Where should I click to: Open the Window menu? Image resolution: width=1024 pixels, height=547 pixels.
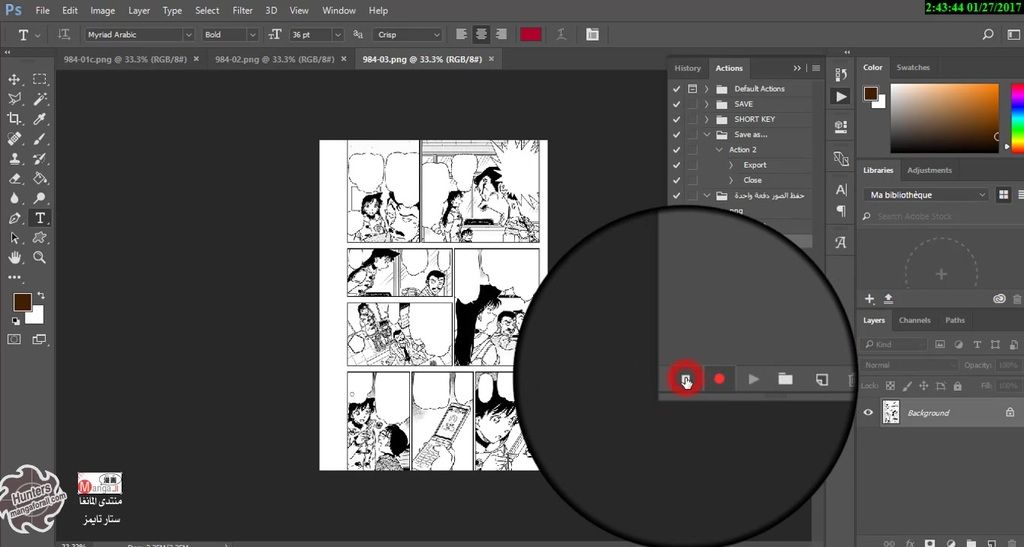point(339,10)
